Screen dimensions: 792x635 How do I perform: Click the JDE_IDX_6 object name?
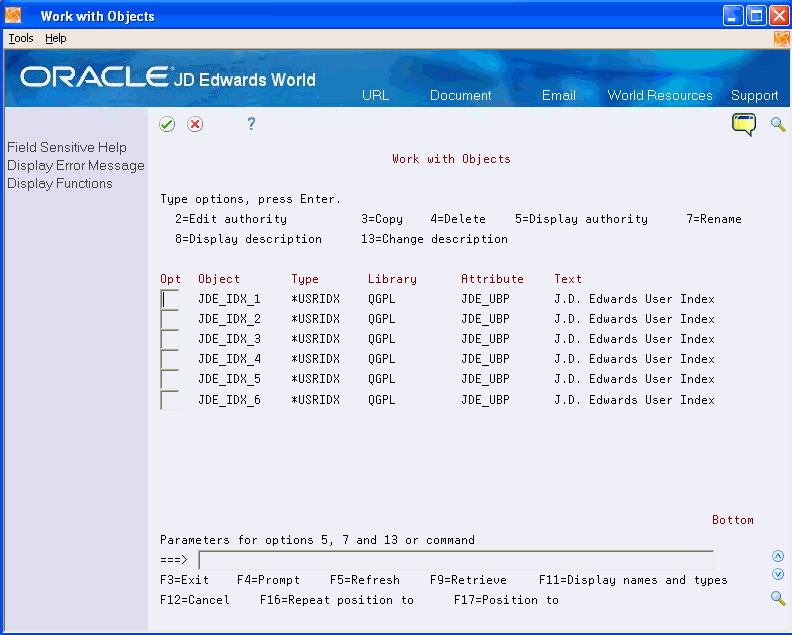click(229, 400)
